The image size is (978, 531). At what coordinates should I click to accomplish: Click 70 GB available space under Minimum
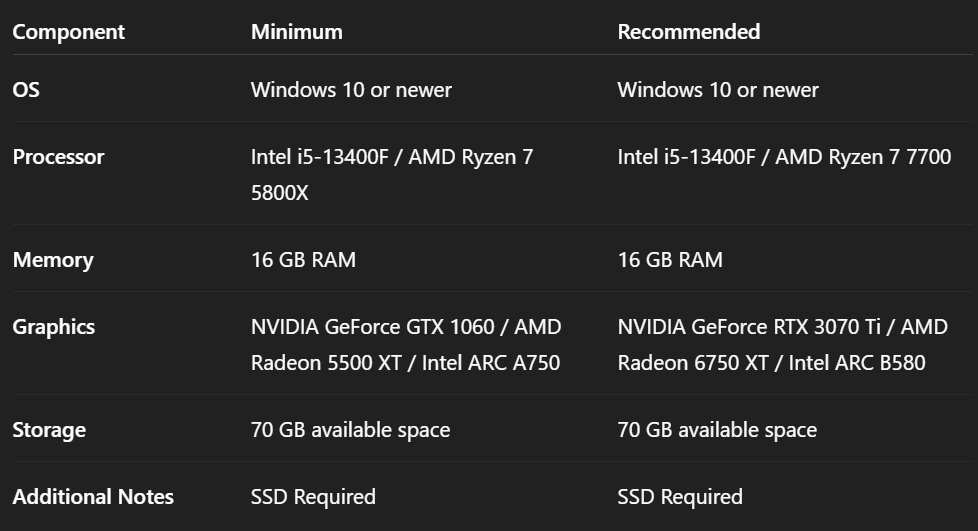[x=350, y=430]
